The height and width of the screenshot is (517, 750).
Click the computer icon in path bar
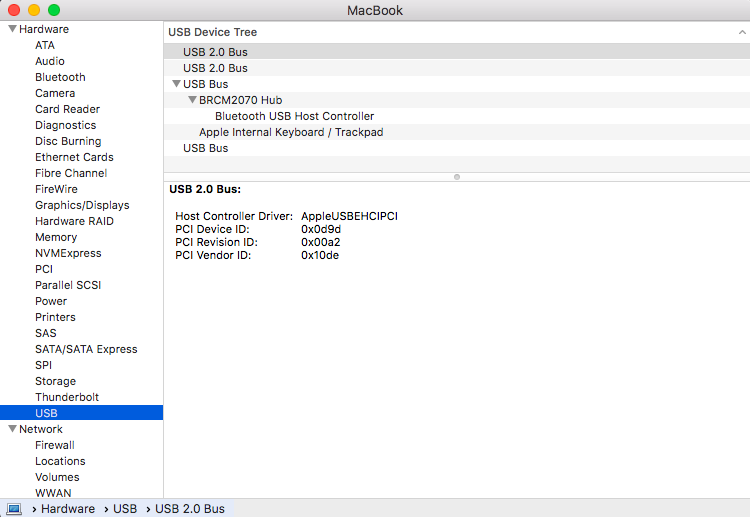click(14, 508)
